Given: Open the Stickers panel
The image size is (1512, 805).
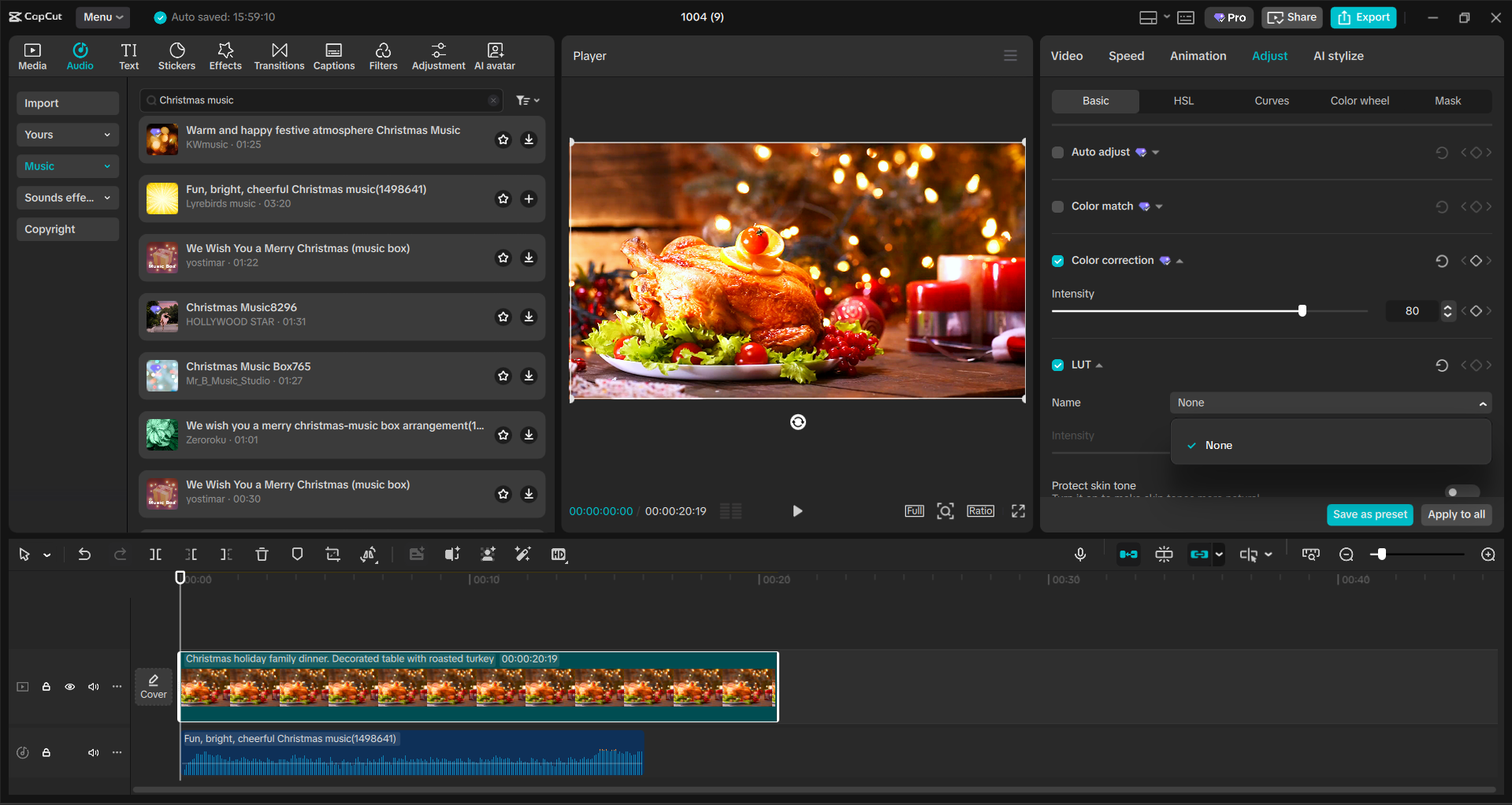Looking at the screenshot, I should pyautogui.click(x=176, y=56).
